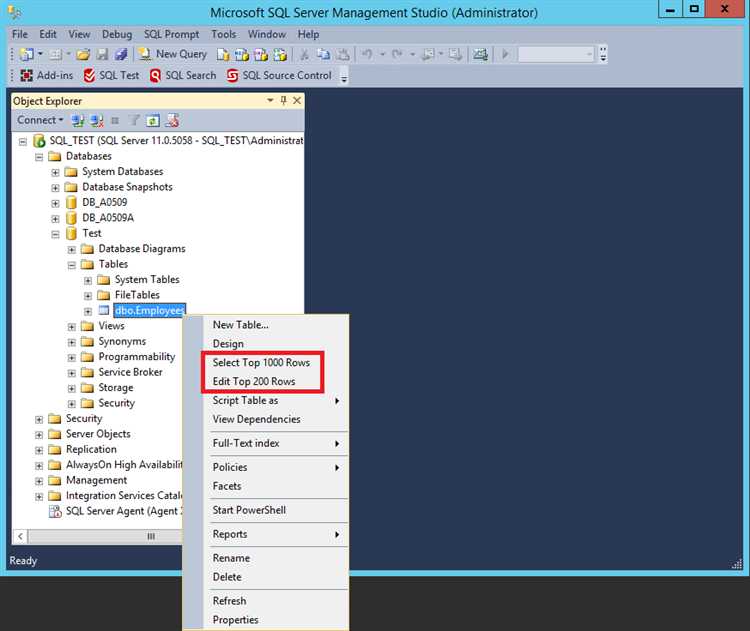Open the SQL Prompt menu
Screen dimensions: 750x631
(171, 34)
